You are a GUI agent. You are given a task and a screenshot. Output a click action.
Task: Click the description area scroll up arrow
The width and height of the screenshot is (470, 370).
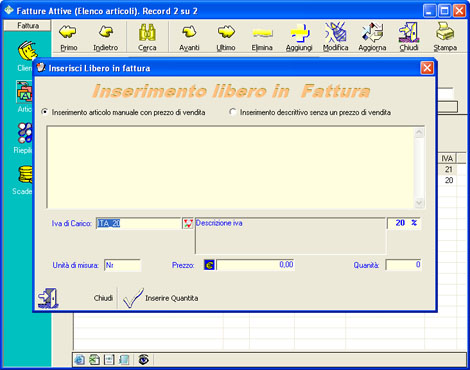pyautogui.click(x=419, y=133)
